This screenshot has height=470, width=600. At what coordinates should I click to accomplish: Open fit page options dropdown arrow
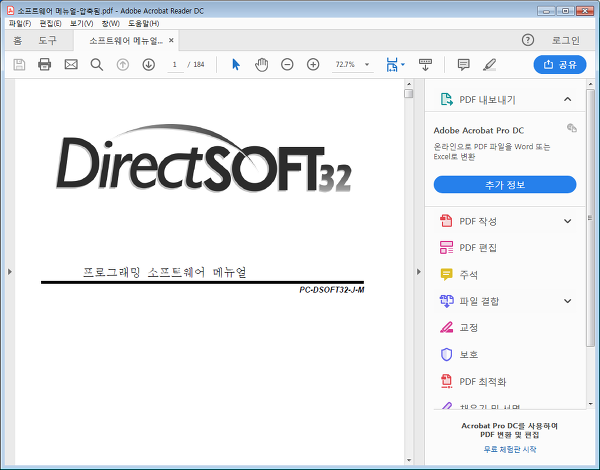tap(403, 65)
